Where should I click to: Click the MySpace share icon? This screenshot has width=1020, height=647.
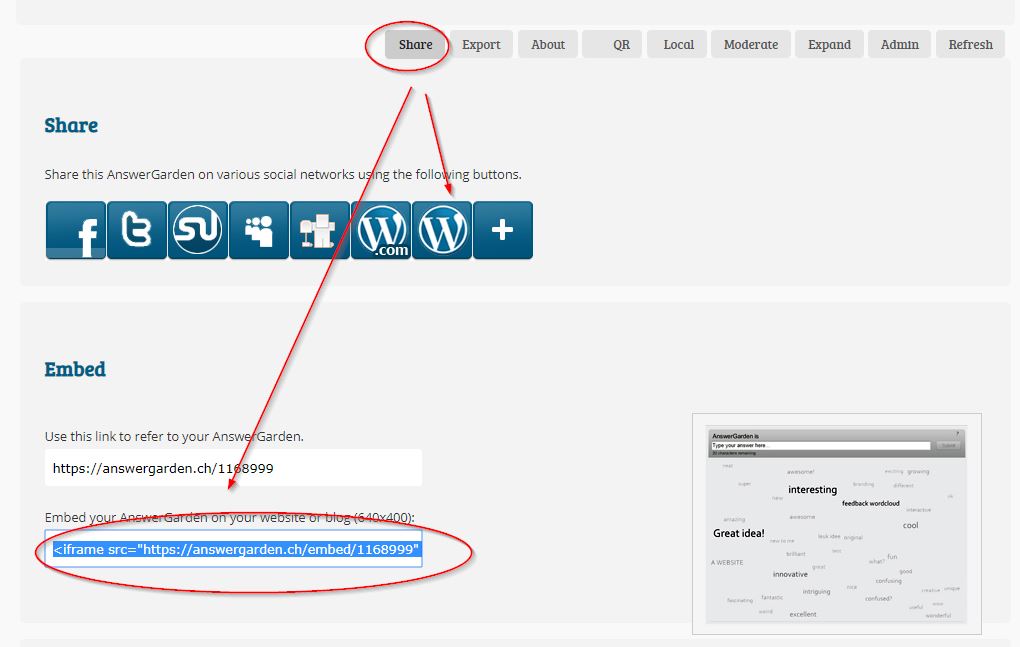pos(259,230)
